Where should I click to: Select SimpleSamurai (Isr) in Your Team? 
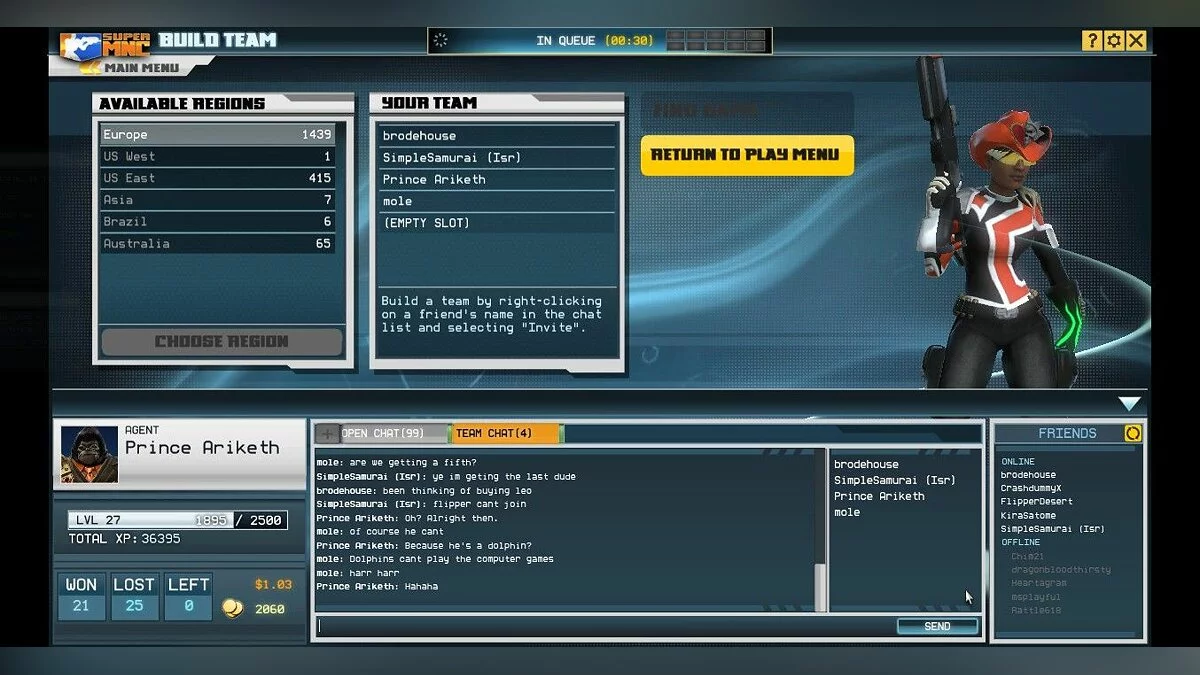click(497, 158)
